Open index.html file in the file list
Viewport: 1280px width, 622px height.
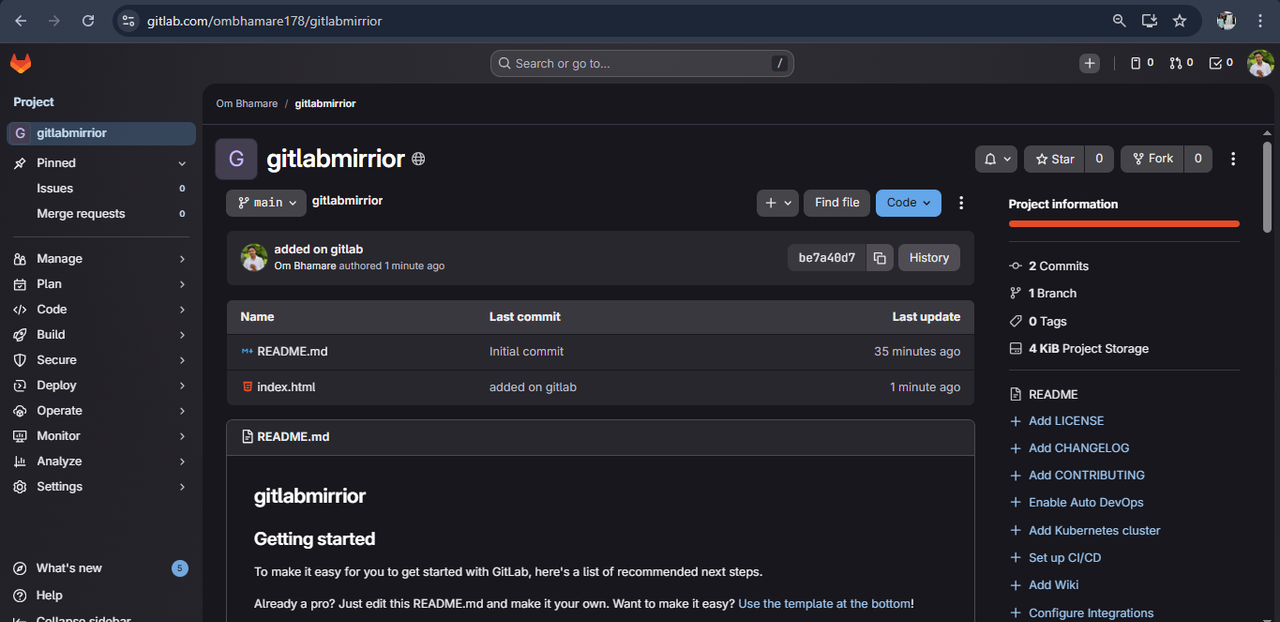[x=286, y=387]
